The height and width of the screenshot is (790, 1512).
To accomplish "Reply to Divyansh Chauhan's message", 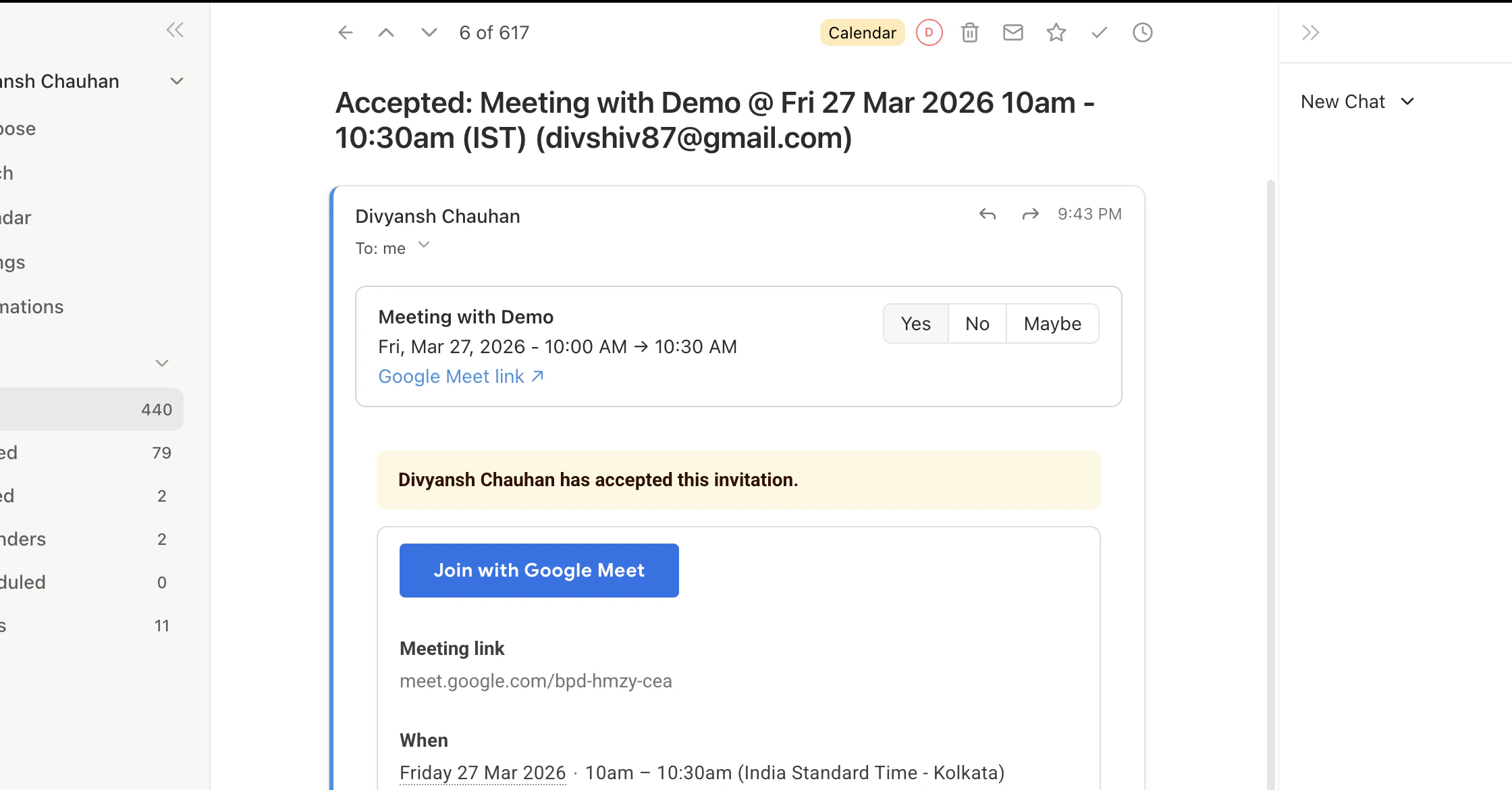I will (988, 214).
